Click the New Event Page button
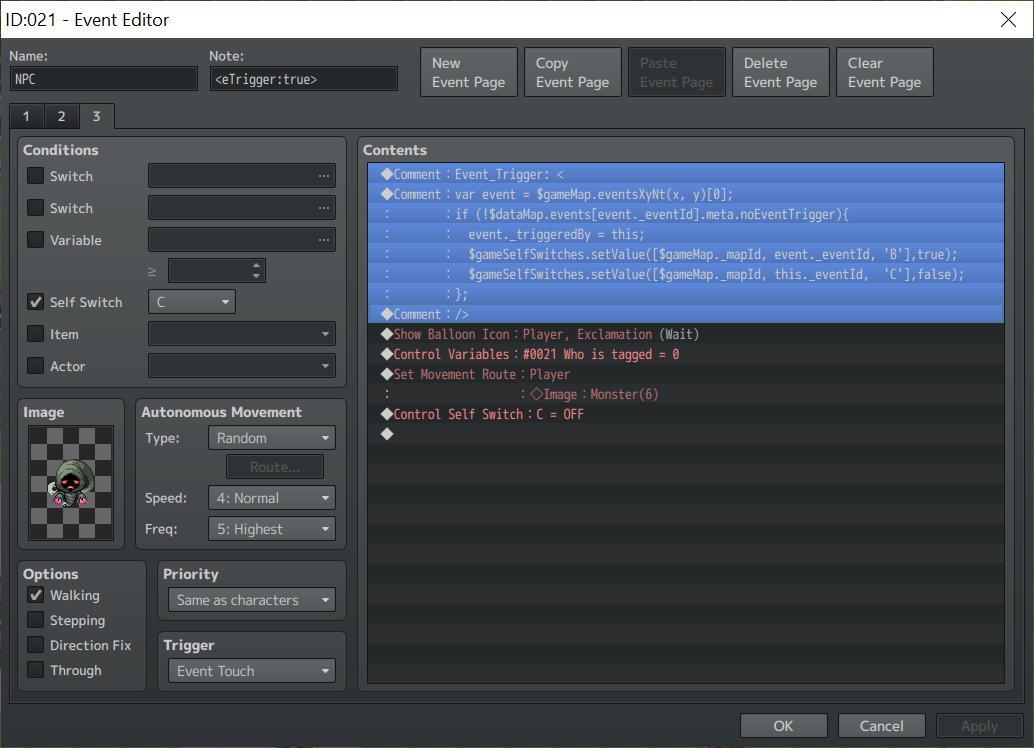This screenshot has width=1034, height=748. 468,71
